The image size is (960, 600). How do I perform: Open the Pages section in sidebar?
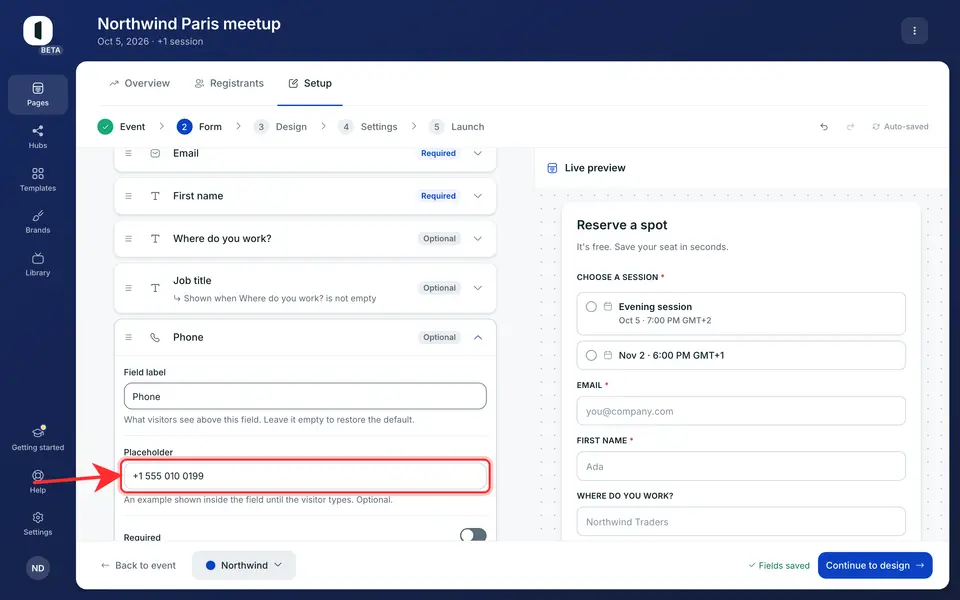[x=38, y=95]
